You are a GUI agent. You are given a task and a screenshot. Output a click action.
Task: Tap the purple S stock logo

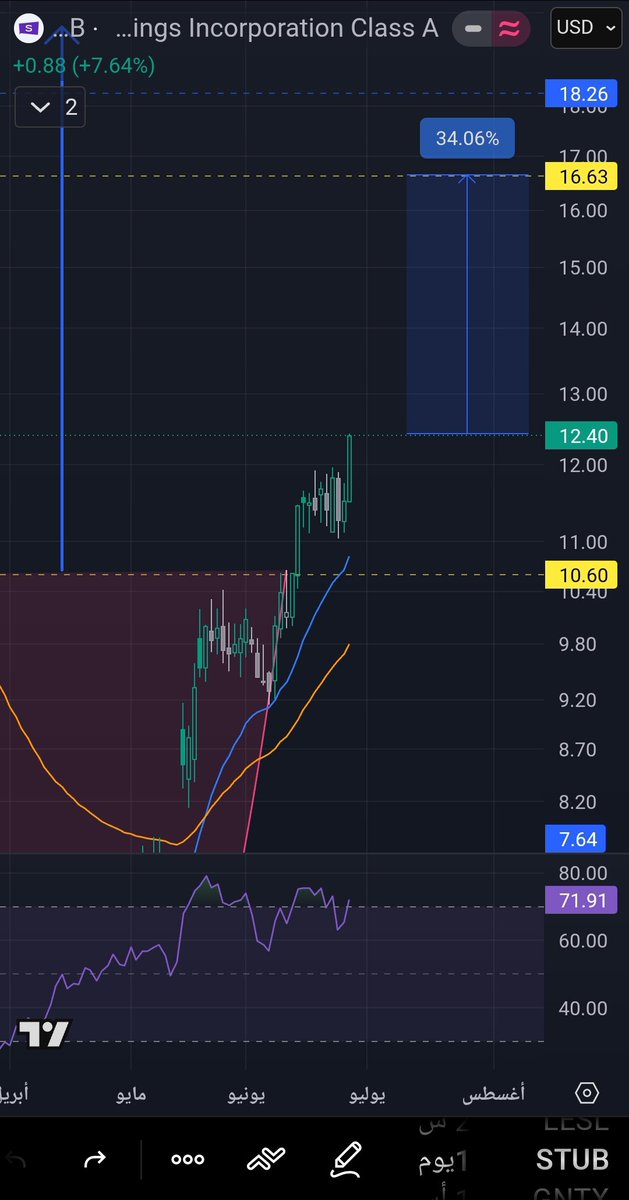point(29,29)
